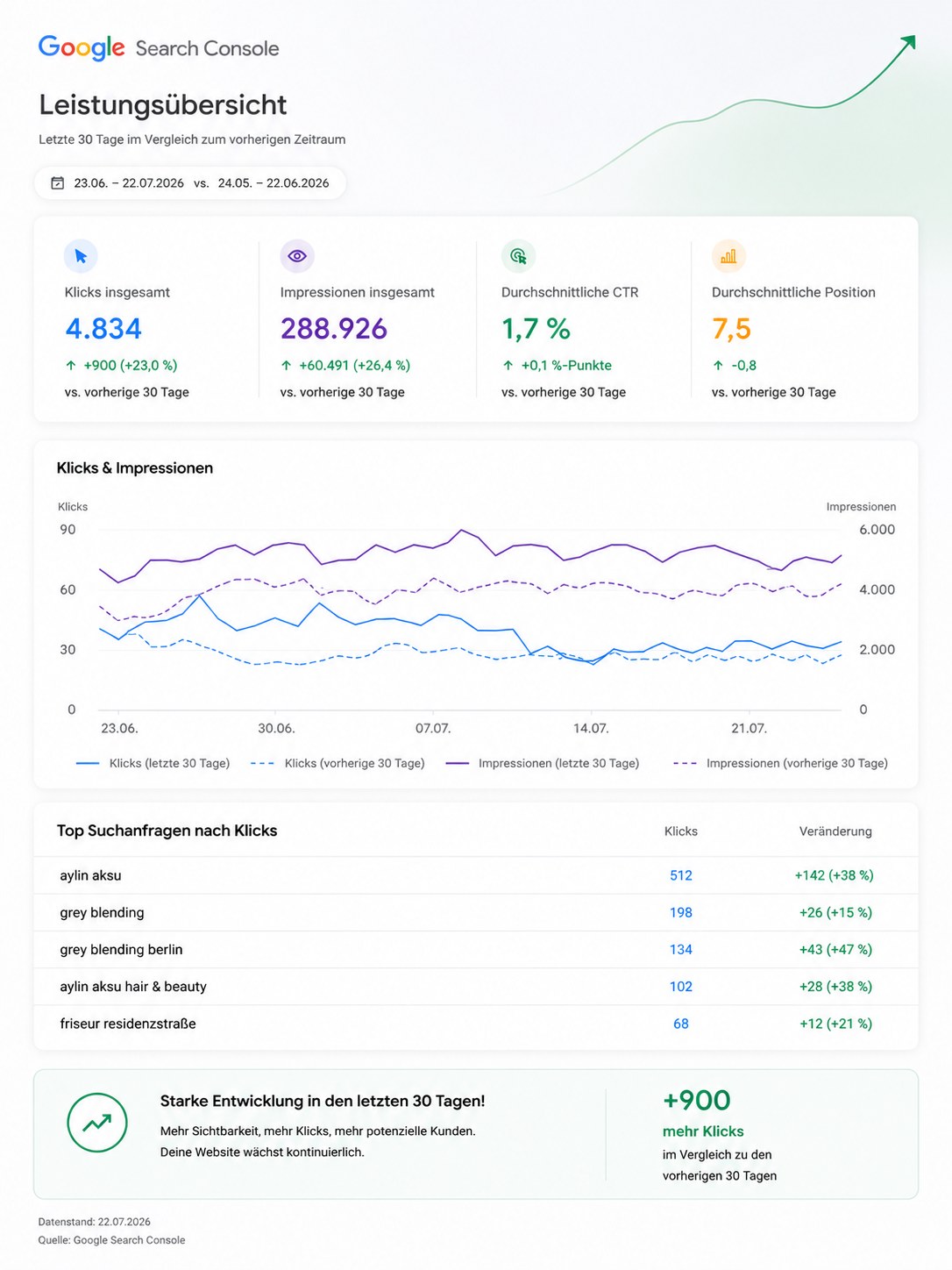The image size is (952, 1270).
Task: Click the Leistungsübersicht heading
Action: click(x=163, y=105)
